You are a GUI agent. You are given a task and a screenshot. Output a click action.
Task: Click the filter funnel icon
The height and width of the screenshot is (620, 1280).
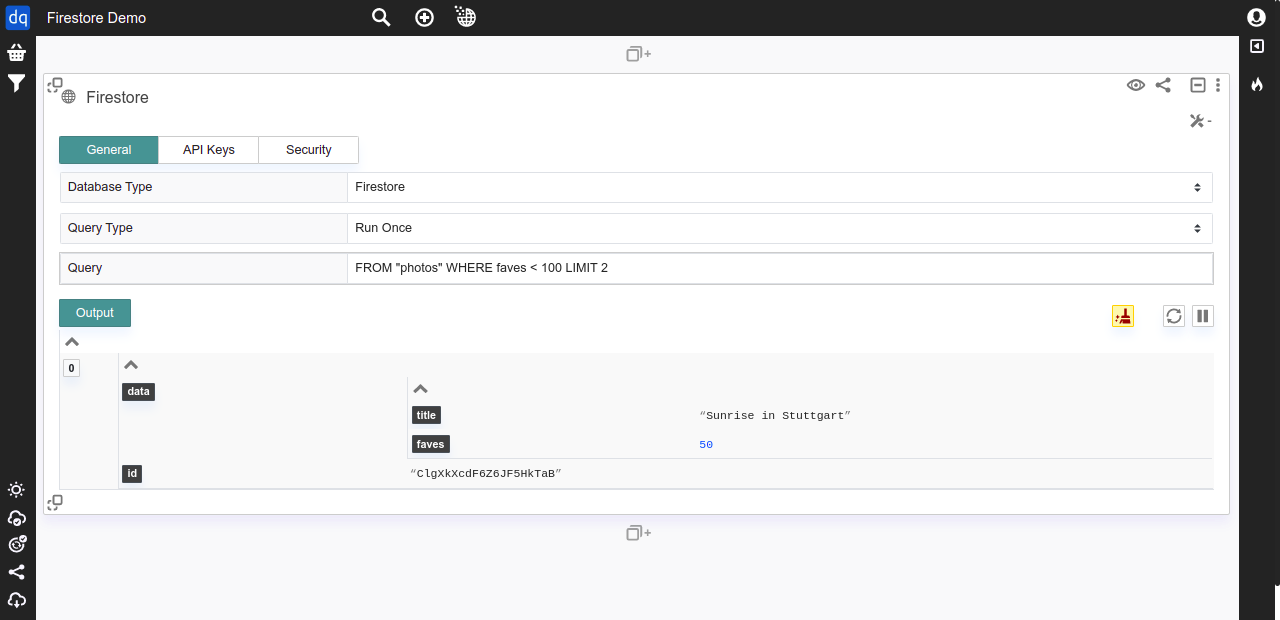coord(17,84)
